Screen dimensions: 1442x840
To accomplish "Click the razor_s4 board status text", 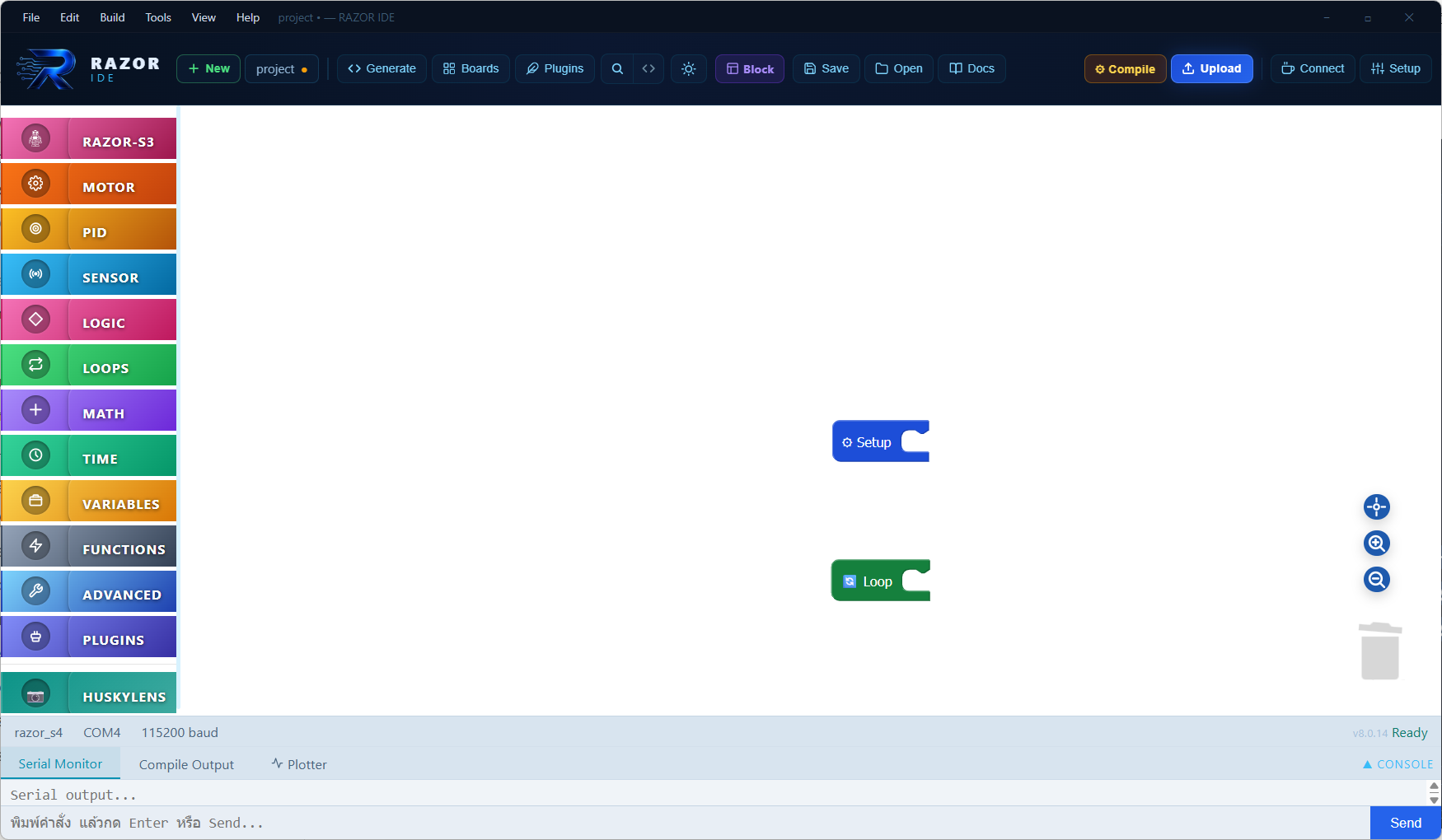I will [38, 732].
